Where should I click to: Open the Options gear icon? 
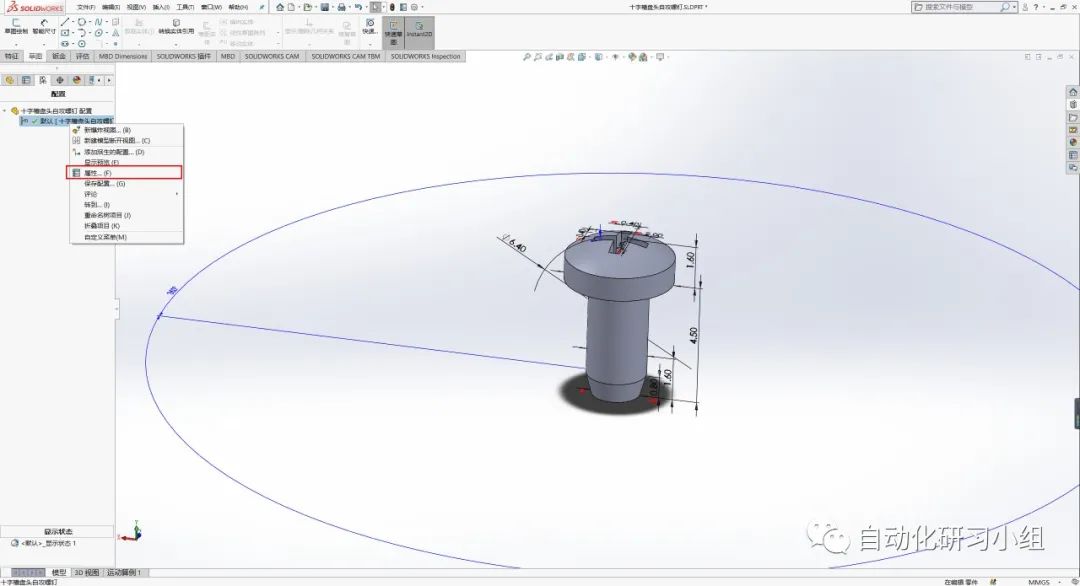coord(414,7)
